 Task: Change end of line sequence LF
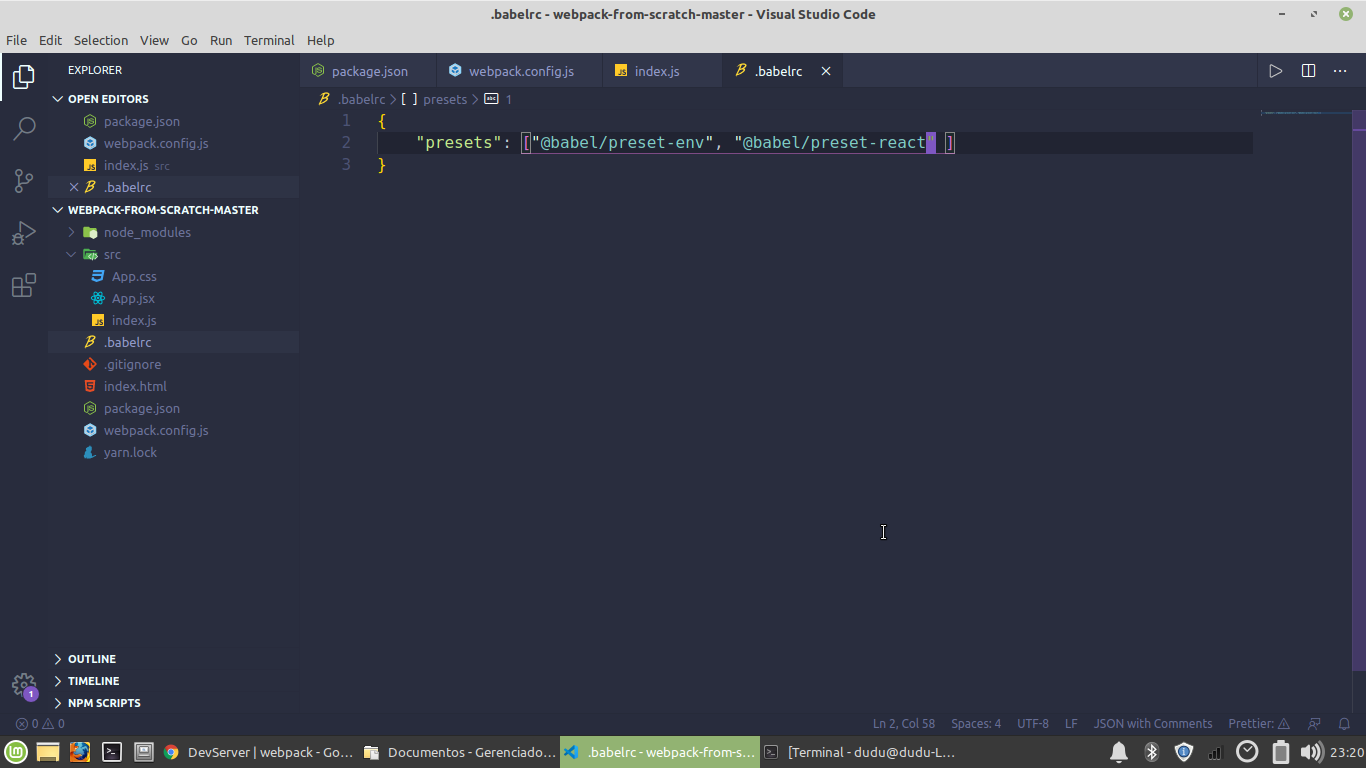tap(1071, 724)
